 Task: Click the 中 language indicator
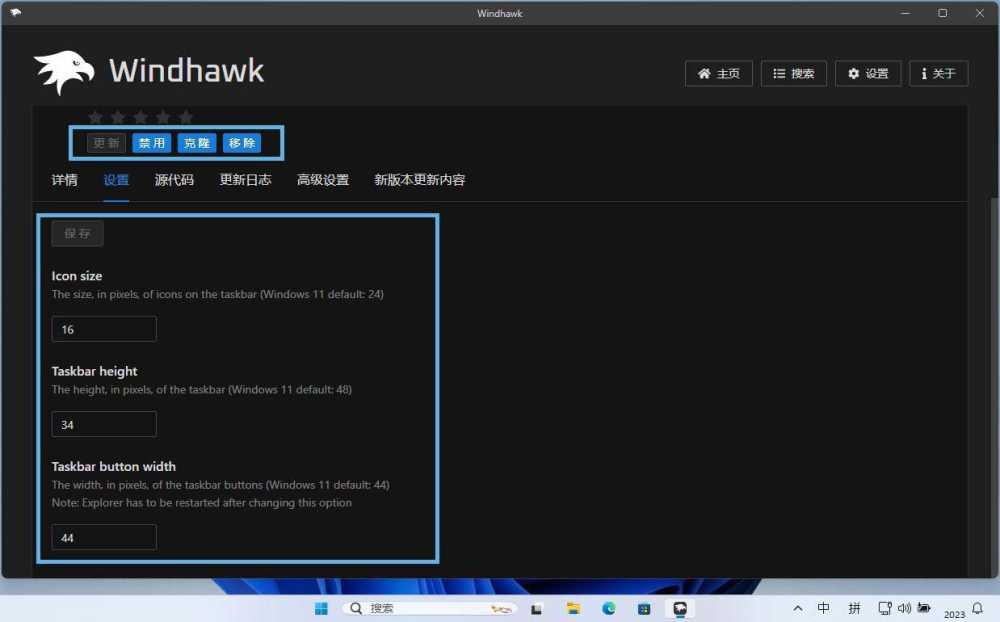(x=824, y=608)
